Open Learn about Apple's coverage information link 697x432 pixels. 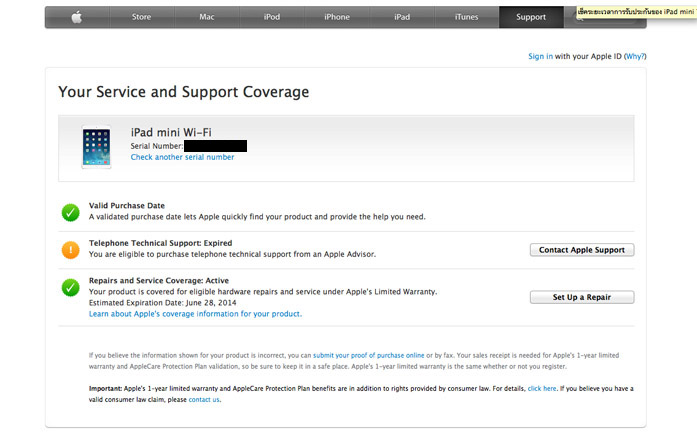pos(195,314)
